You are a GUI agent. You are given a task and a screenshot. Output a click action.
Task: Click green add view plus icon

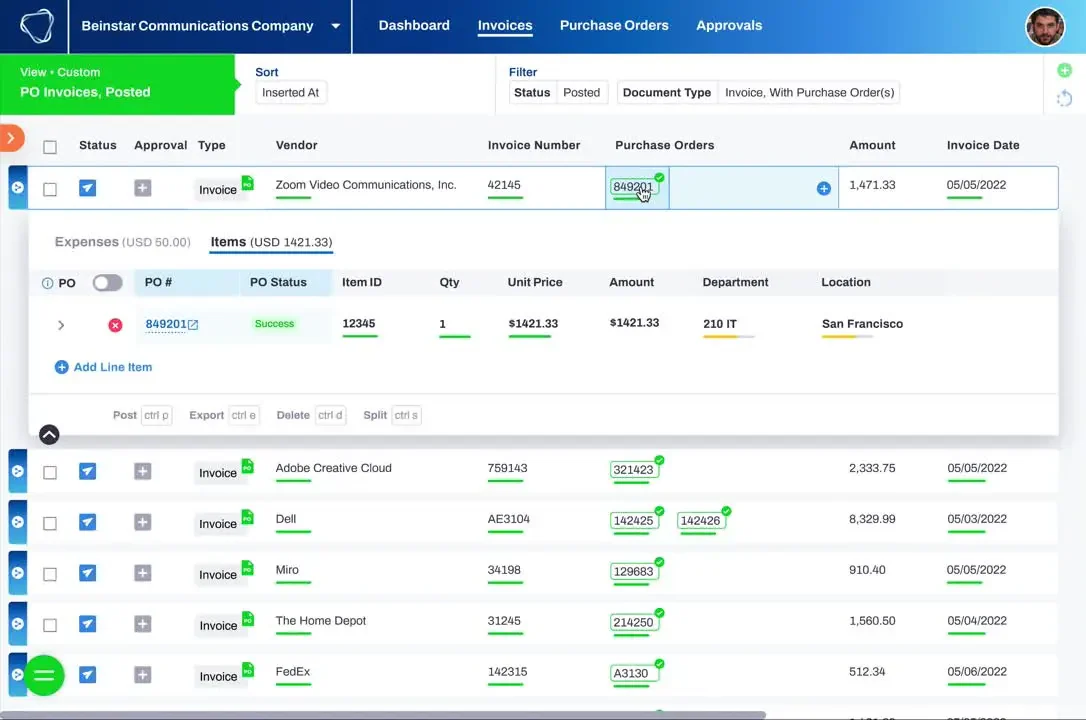point(1065,70)
